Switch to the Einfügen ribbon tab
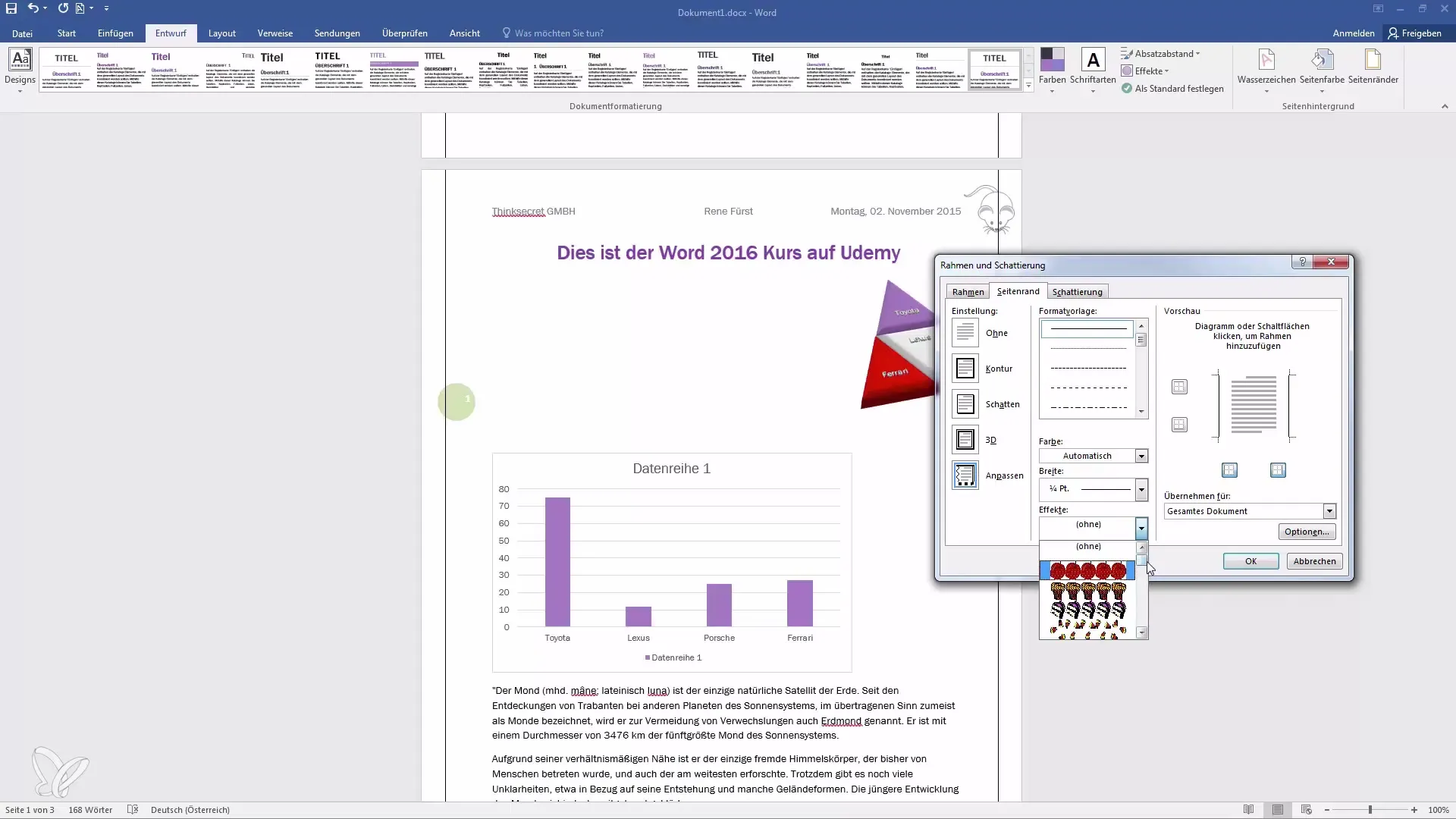This screenshot has width=1456, height=819. click(115, 33)
